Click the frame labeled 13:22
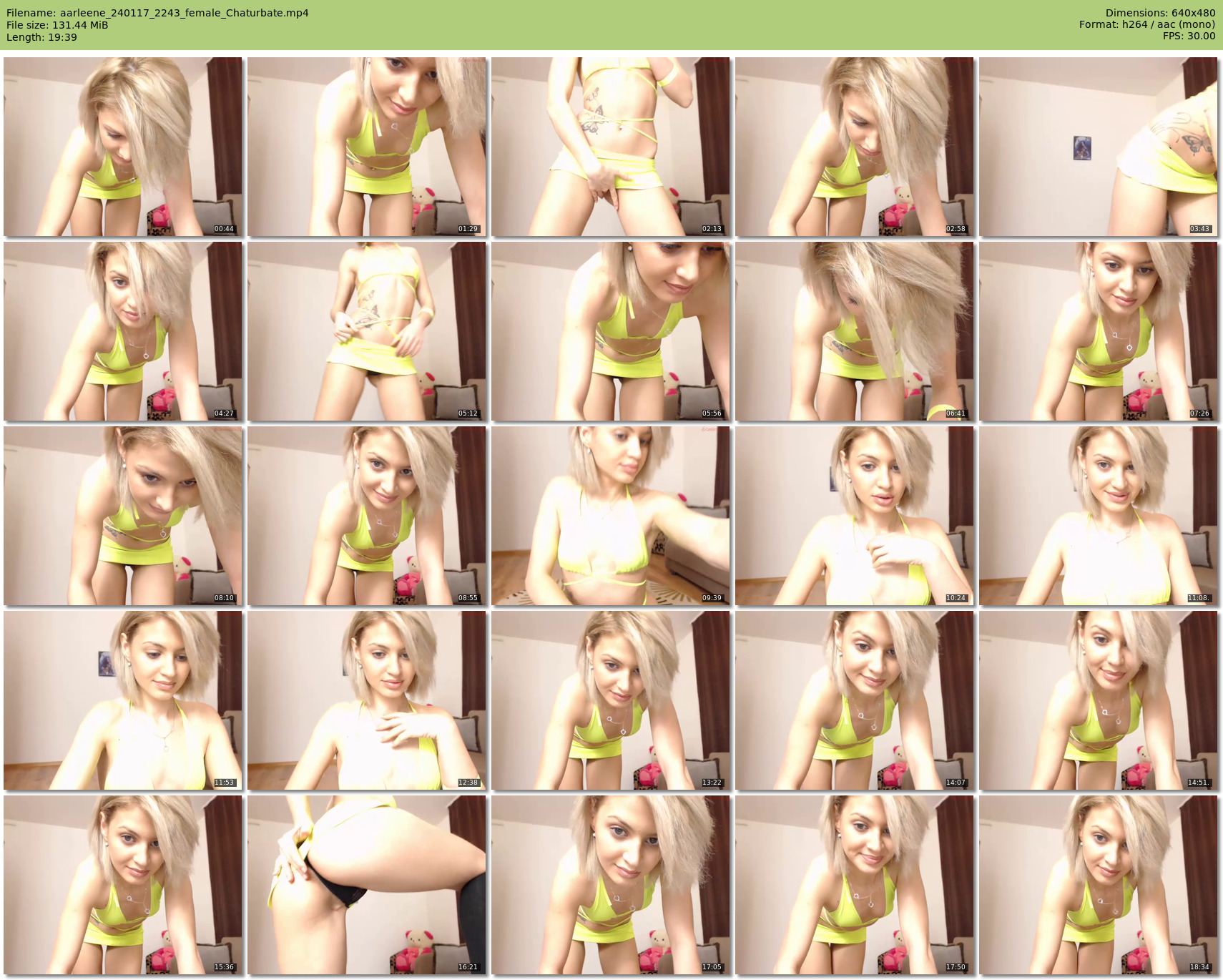Viewport: 1223px width, 980px height. coord(611,700)
